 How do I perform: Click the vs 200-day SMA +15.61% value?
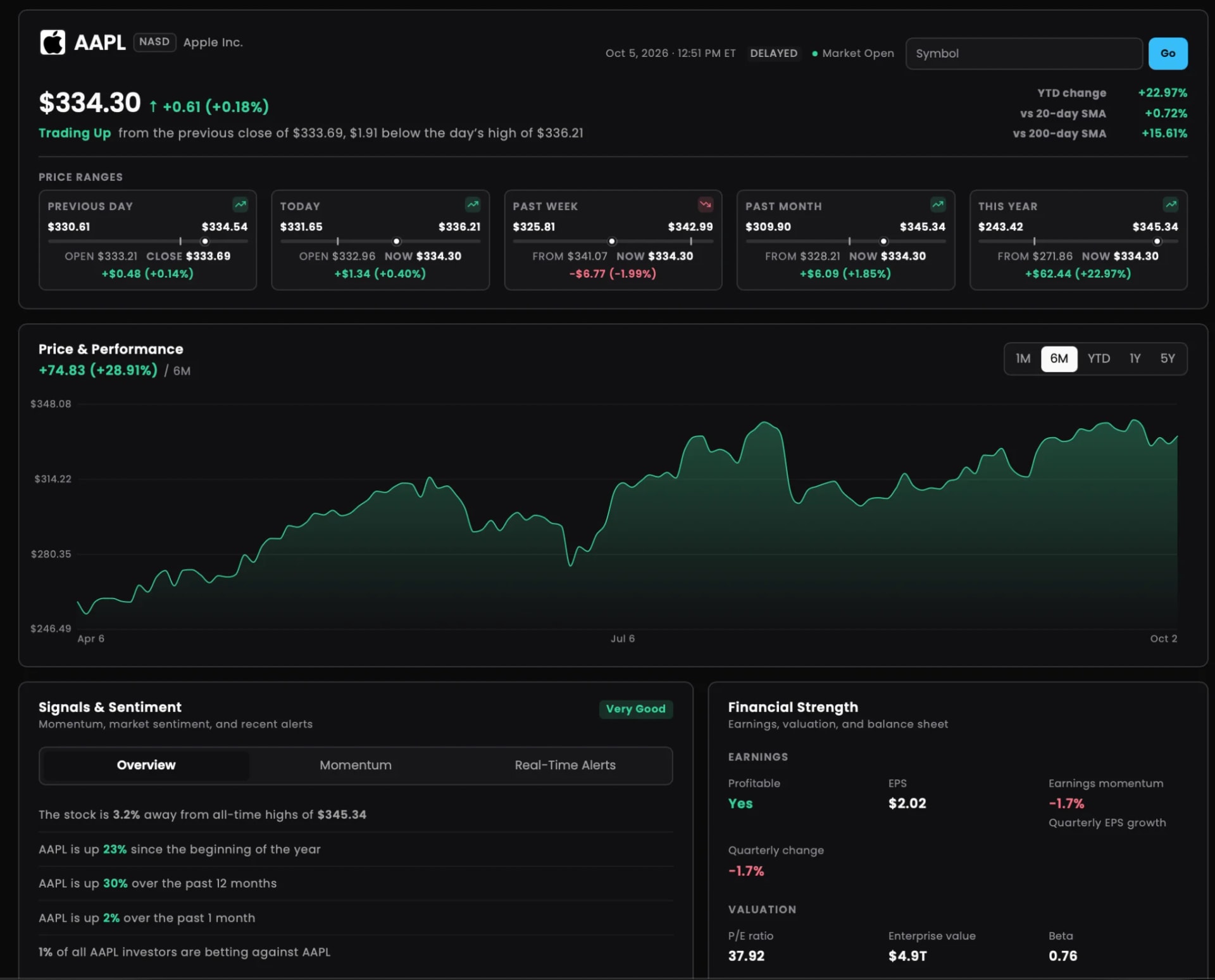(x=1164, y=133)
